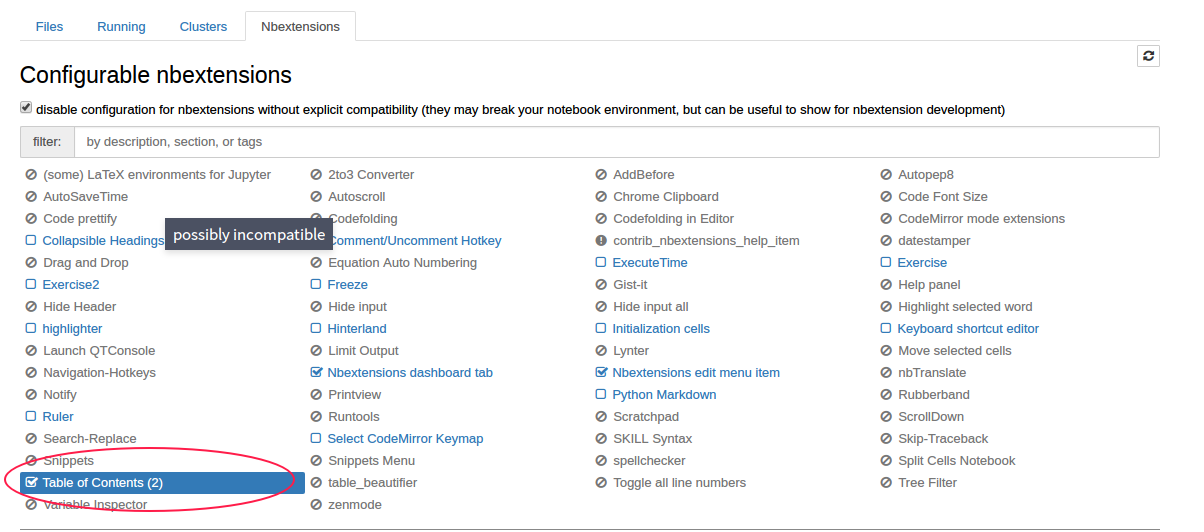The image size is (1204, 532).
Task: Uncheck disable configuration for incompatible nbextensions
Action: (x=26, y=108)
